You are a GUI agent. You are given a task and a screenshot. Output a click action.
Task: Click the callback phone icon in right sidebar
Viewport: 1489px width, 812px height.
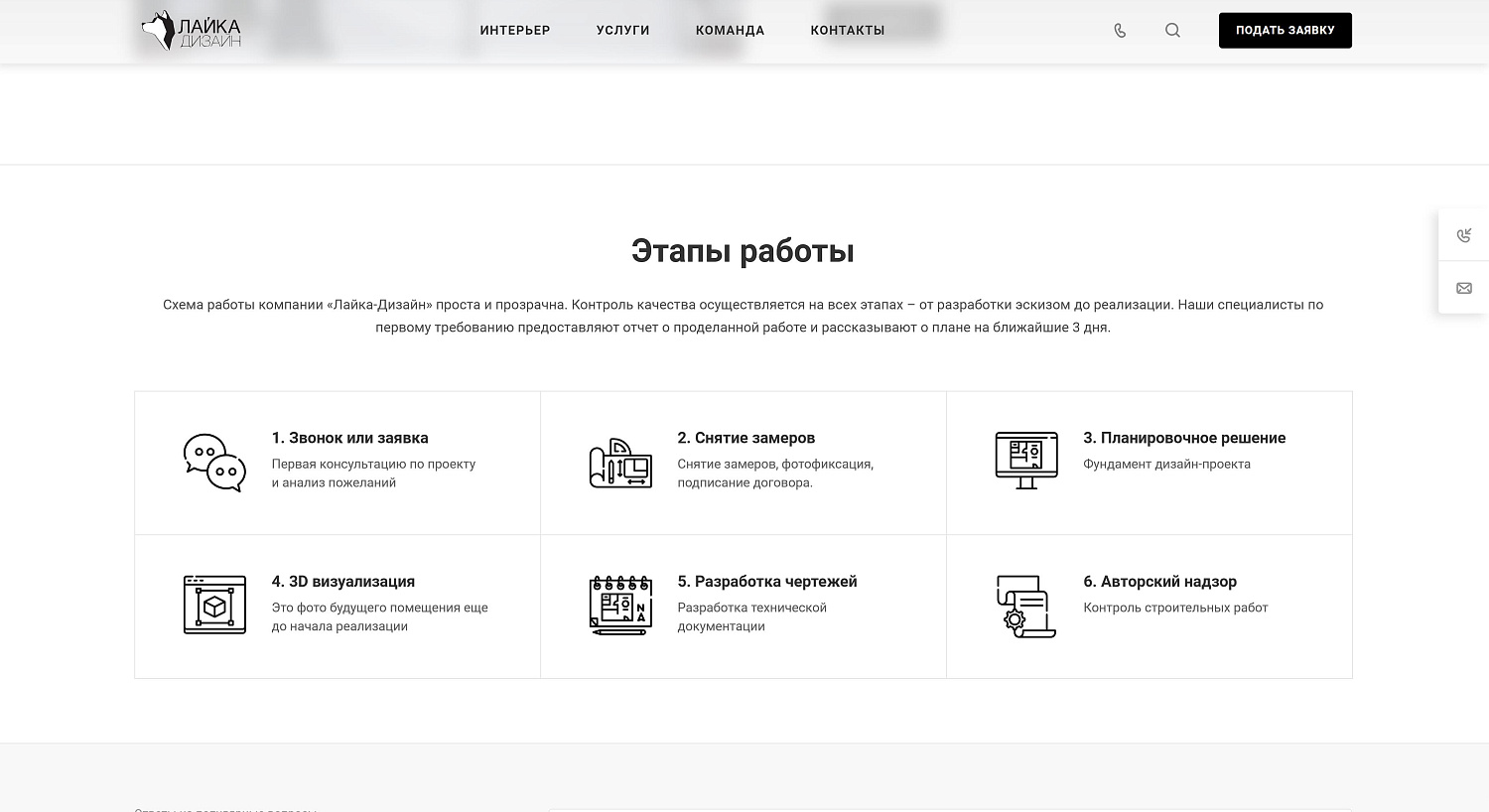click(x=1464, y=235)
